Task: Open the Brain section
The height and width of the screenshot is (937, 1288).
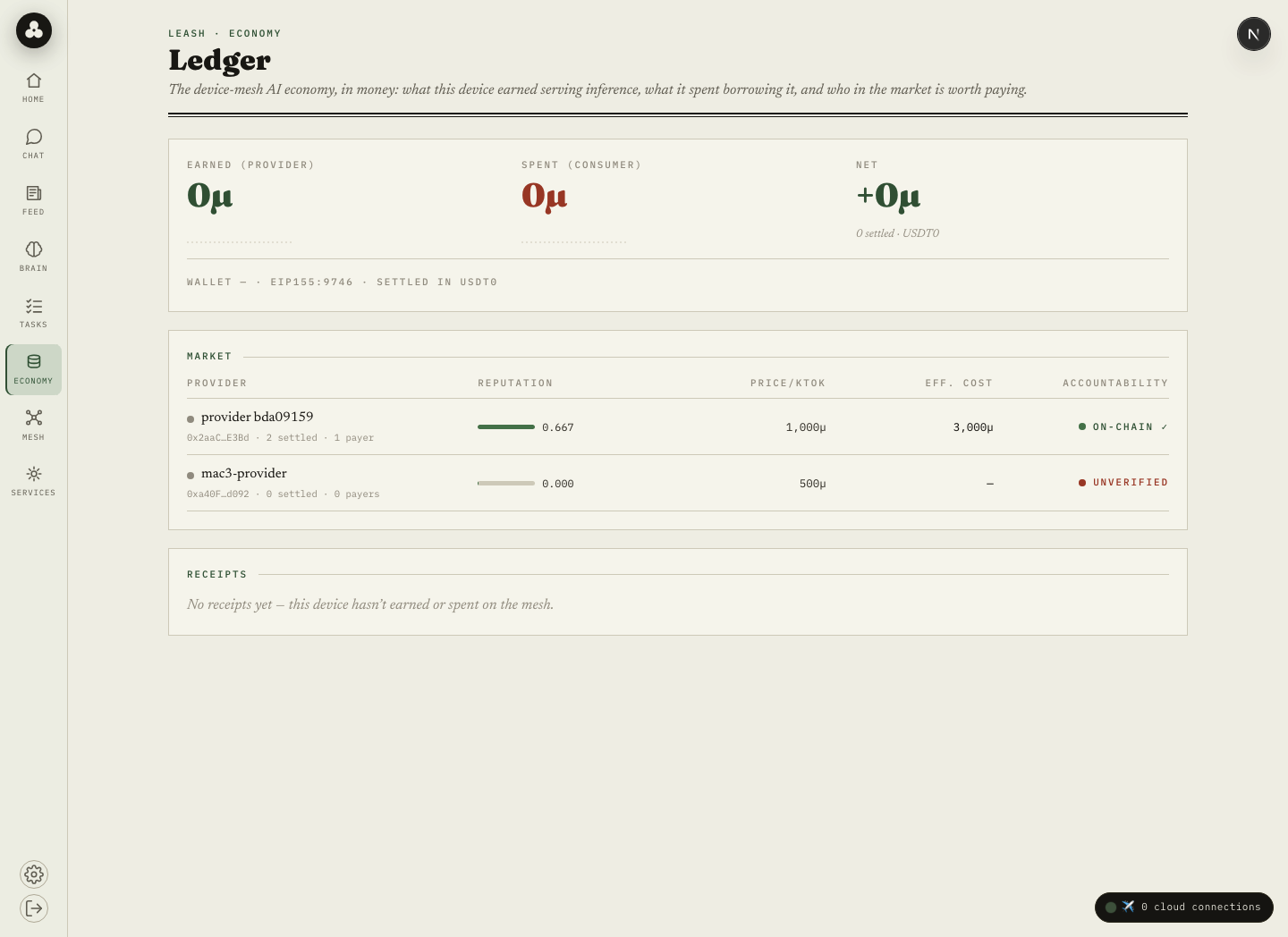Action: click(x=33, y=257)
